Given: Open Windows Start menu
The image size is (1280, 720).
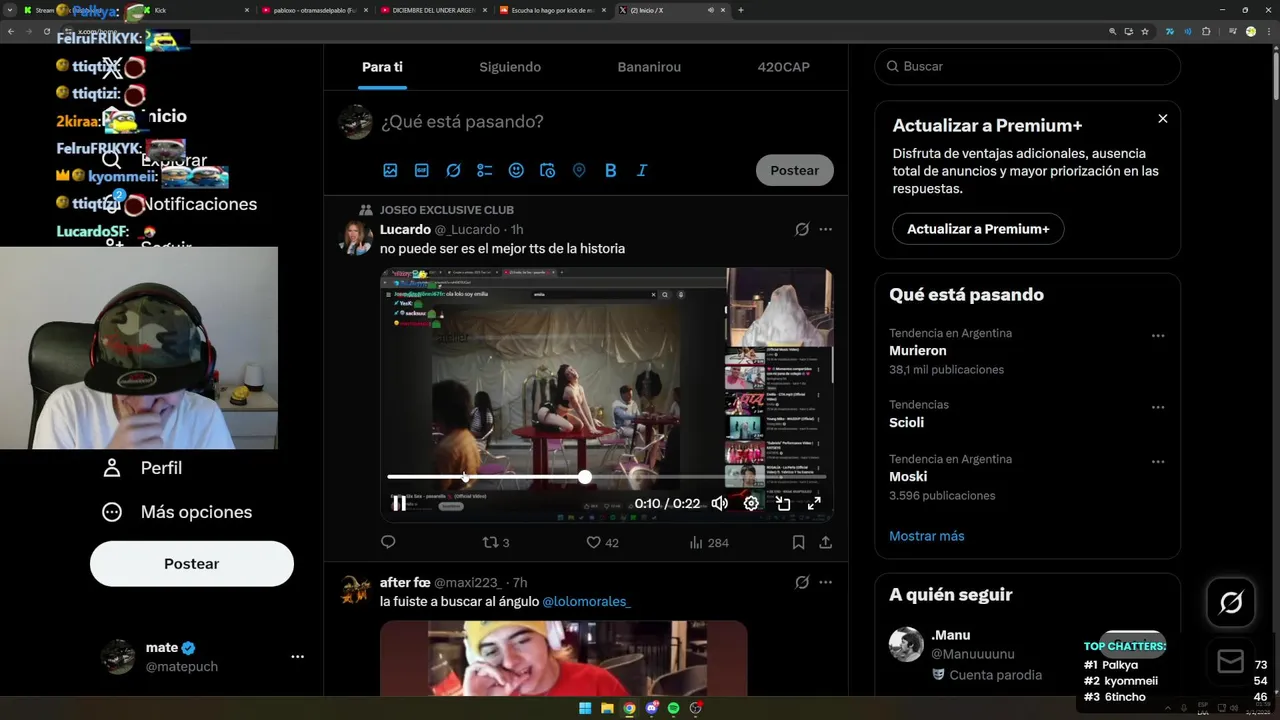Looking at the screenshot, I should (585, 708).
